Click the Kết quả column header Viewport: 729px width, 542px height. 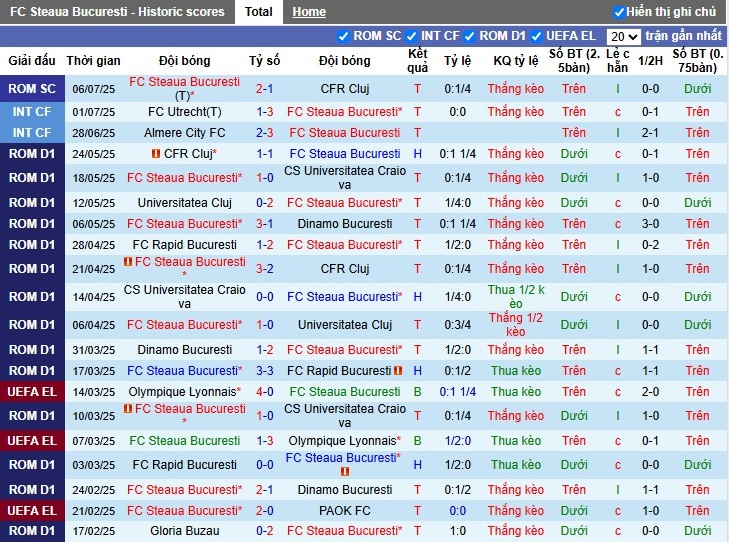point(418,60)
